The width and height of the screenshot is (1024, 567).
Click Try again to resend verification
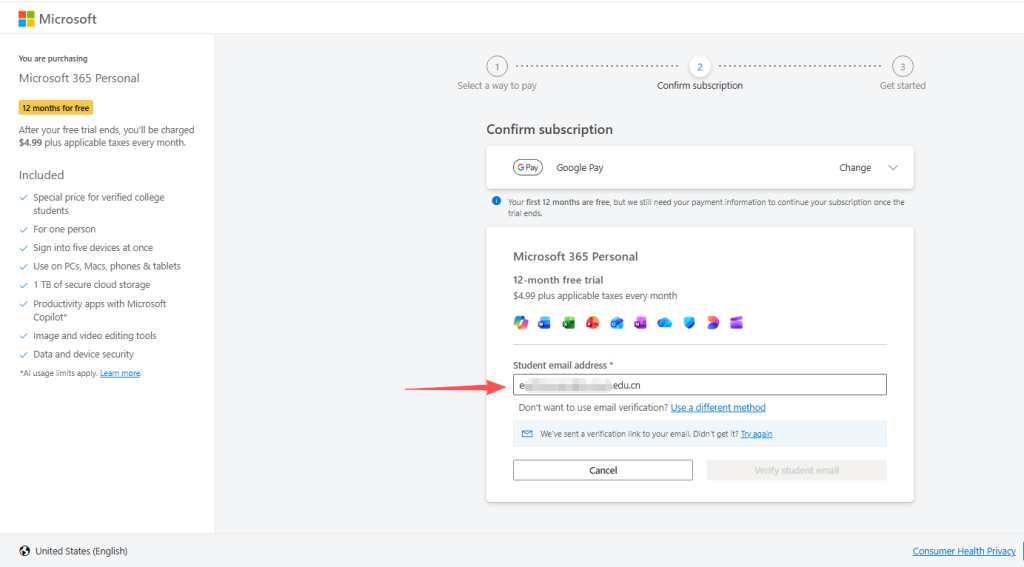click(x=756, y=434)
